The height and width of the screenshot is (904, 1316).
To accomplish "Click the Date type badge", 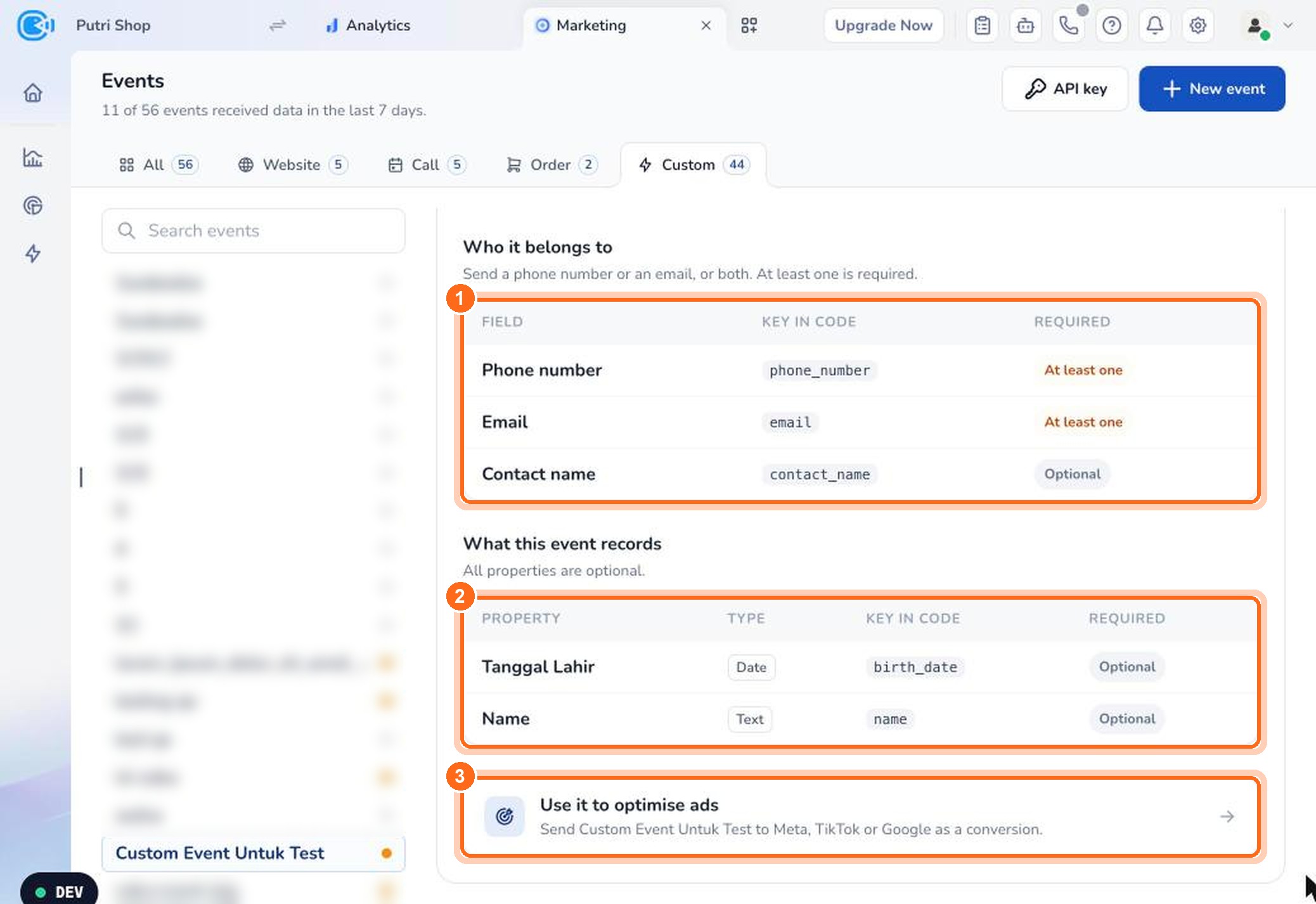I will pyautogui.click(x=751, y=667).
